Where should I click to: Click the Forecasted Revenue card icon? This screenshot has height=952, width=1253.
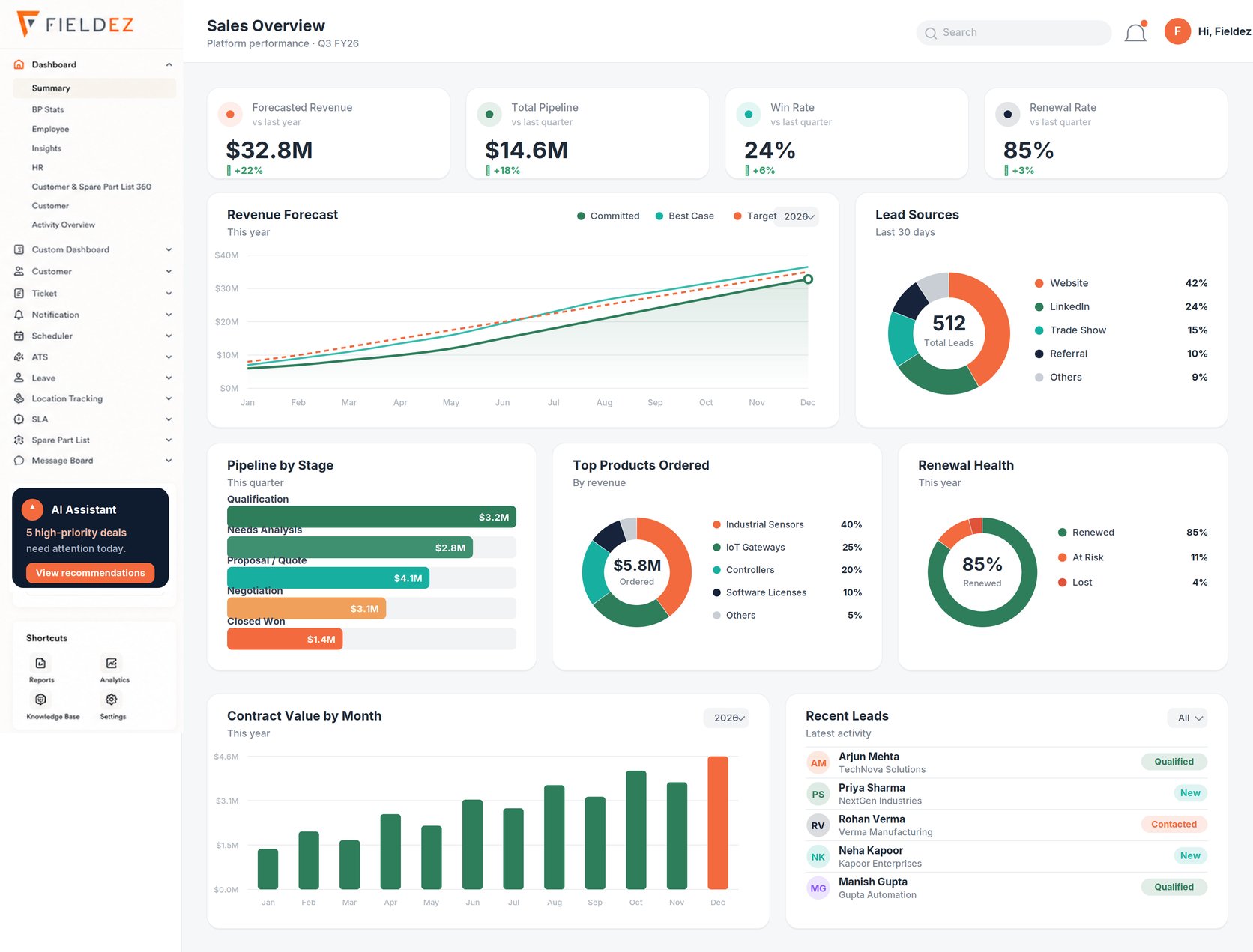coord(230,115)
